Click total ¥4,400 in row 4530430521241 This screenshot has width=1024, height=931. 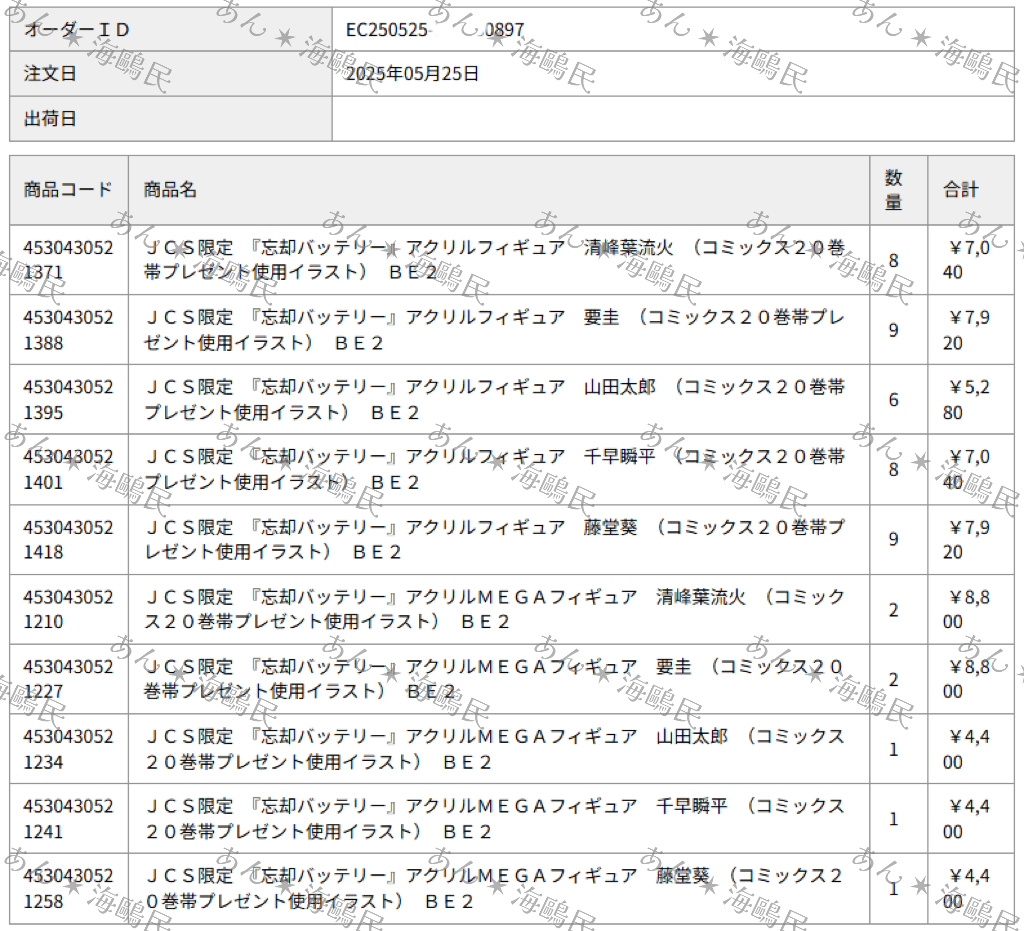coord(967,819)
